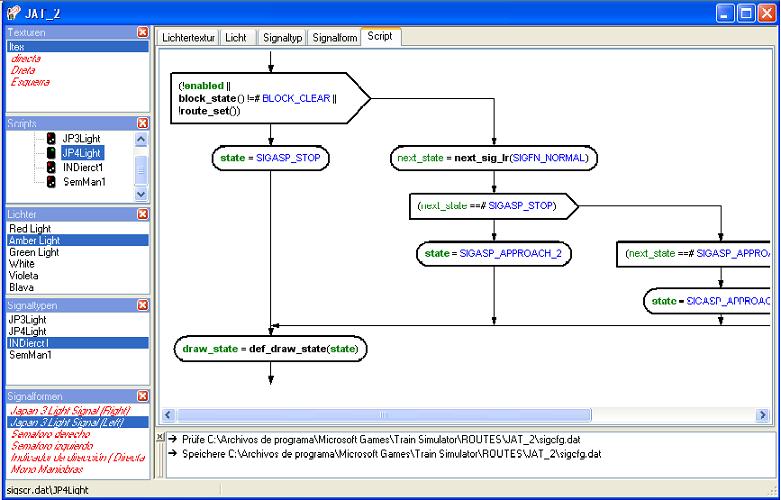Select Esquerra in Texturen list
781x500 pixels.
click(x=30, y=82)
